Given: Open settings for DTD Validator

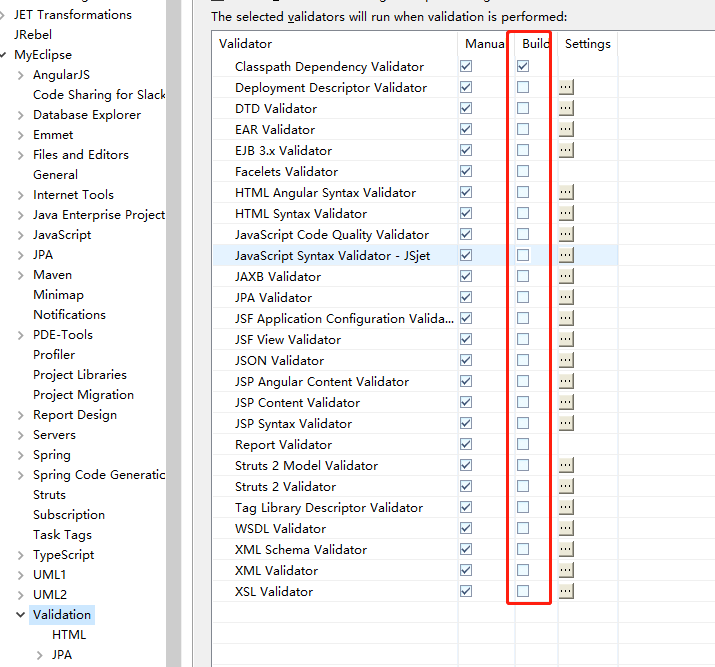Looking at the screenshot, I should [566, 108].
